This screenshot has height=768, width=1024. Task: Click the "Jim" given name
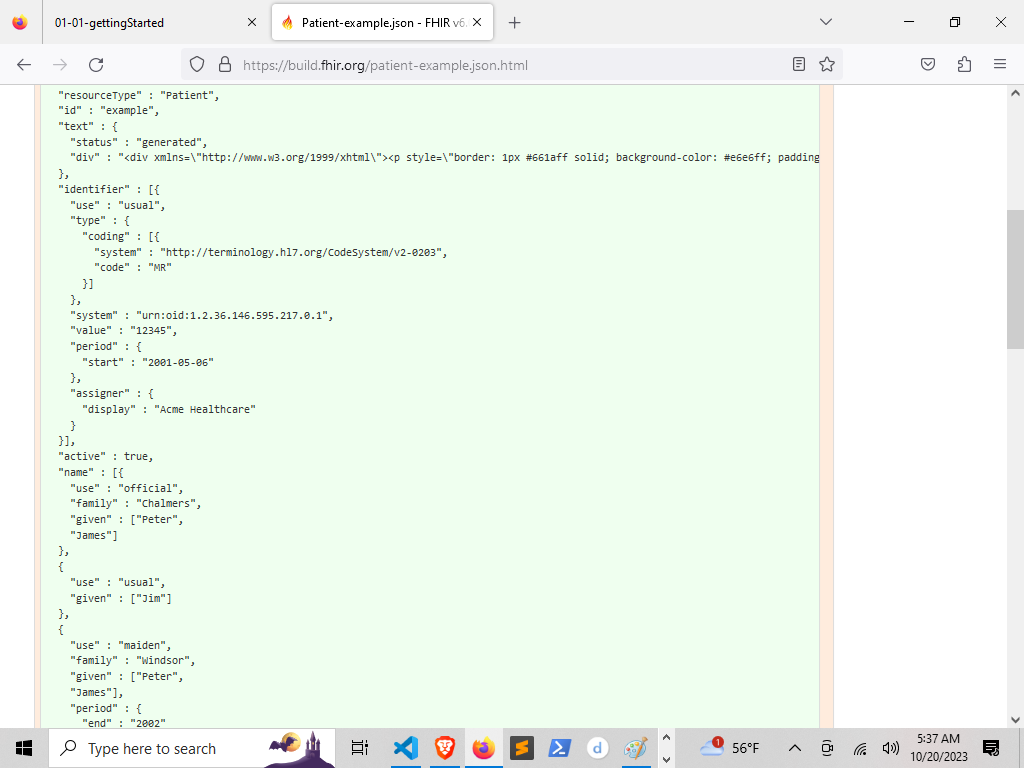tap(153, 598)
